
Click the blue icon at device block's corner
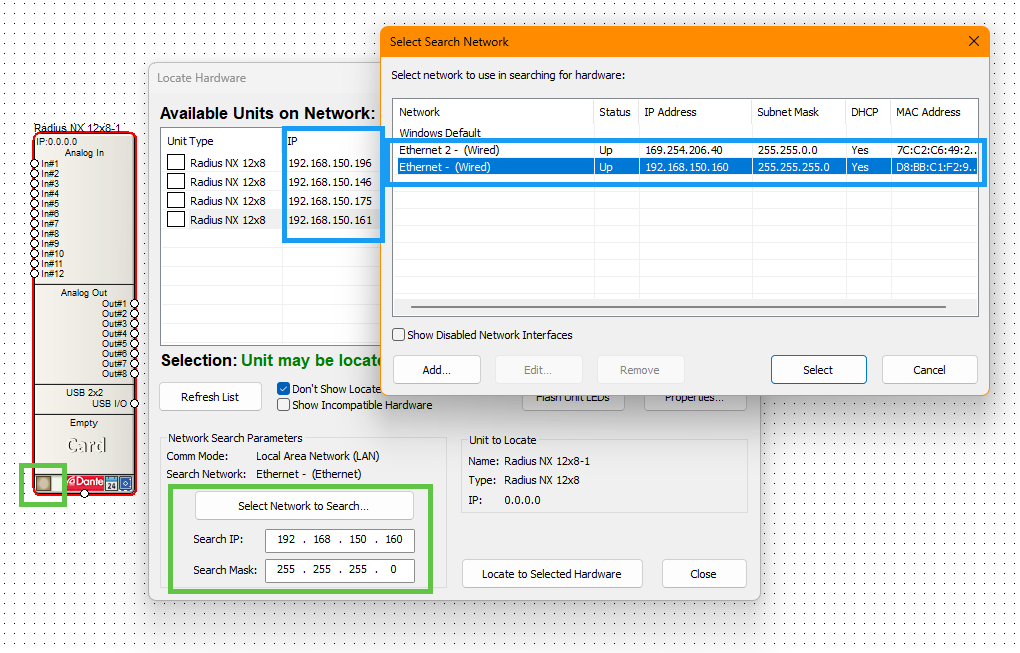pos(126,484)
